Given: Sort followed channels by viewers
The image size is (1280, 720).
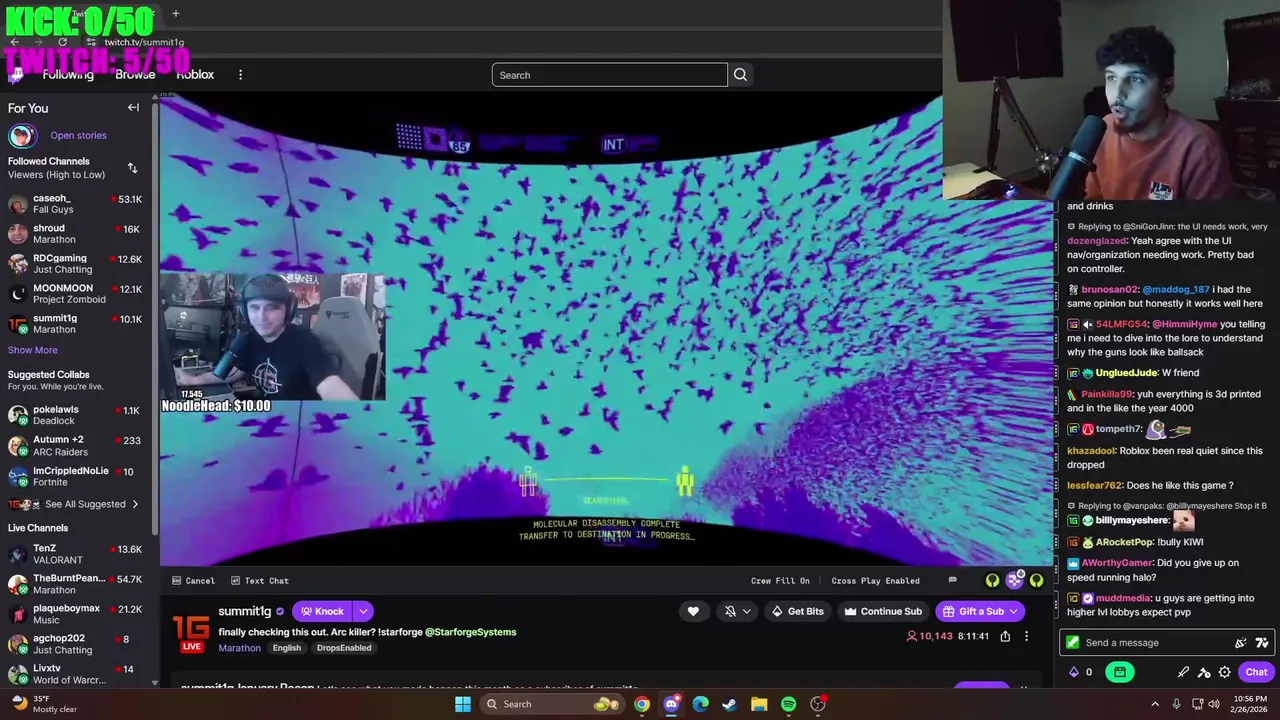Looking at the screenshot, I should tap(132, 168).
